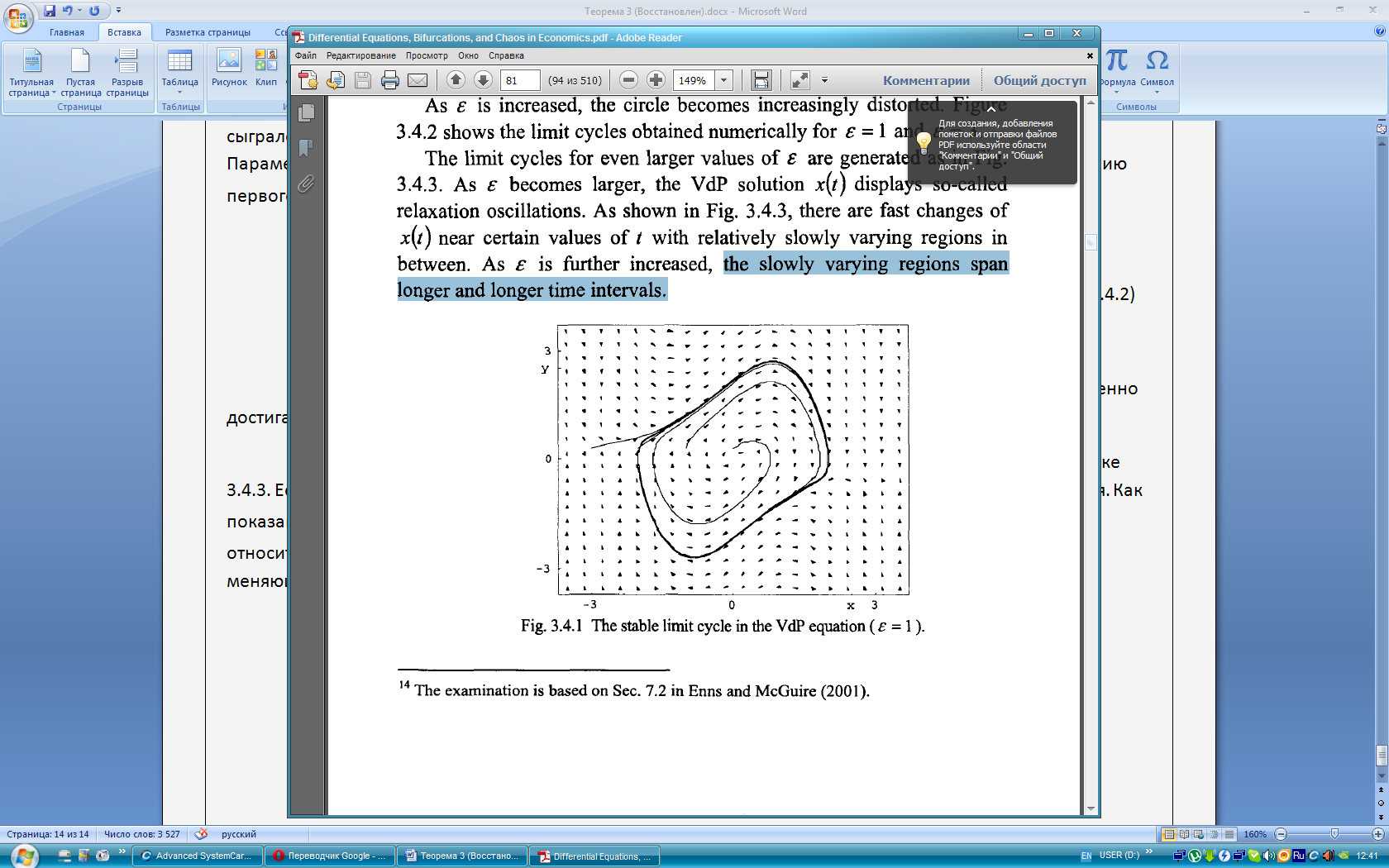
Task: Switch Word to draft view
Action: [x=1229, y=834]
